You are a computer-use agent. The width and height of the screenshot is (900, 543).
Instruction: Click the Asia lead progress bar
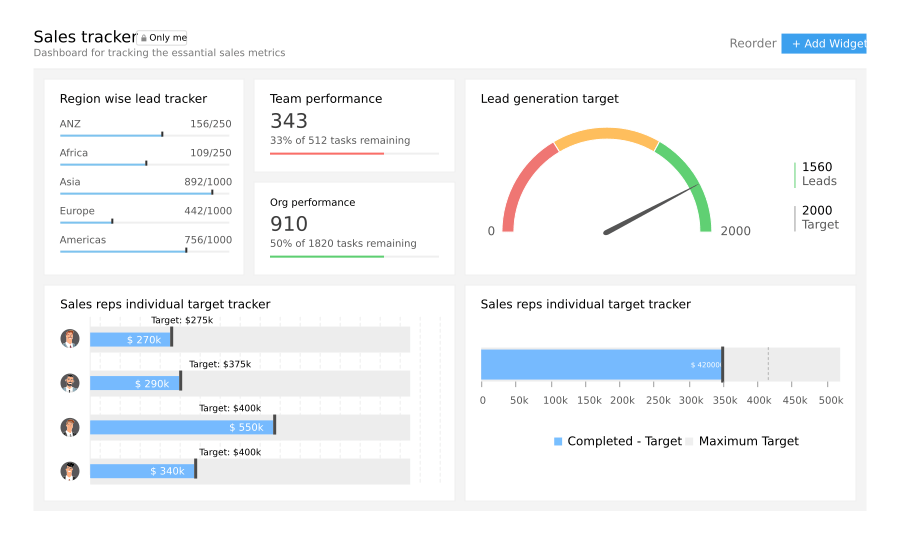click(145, 193)
